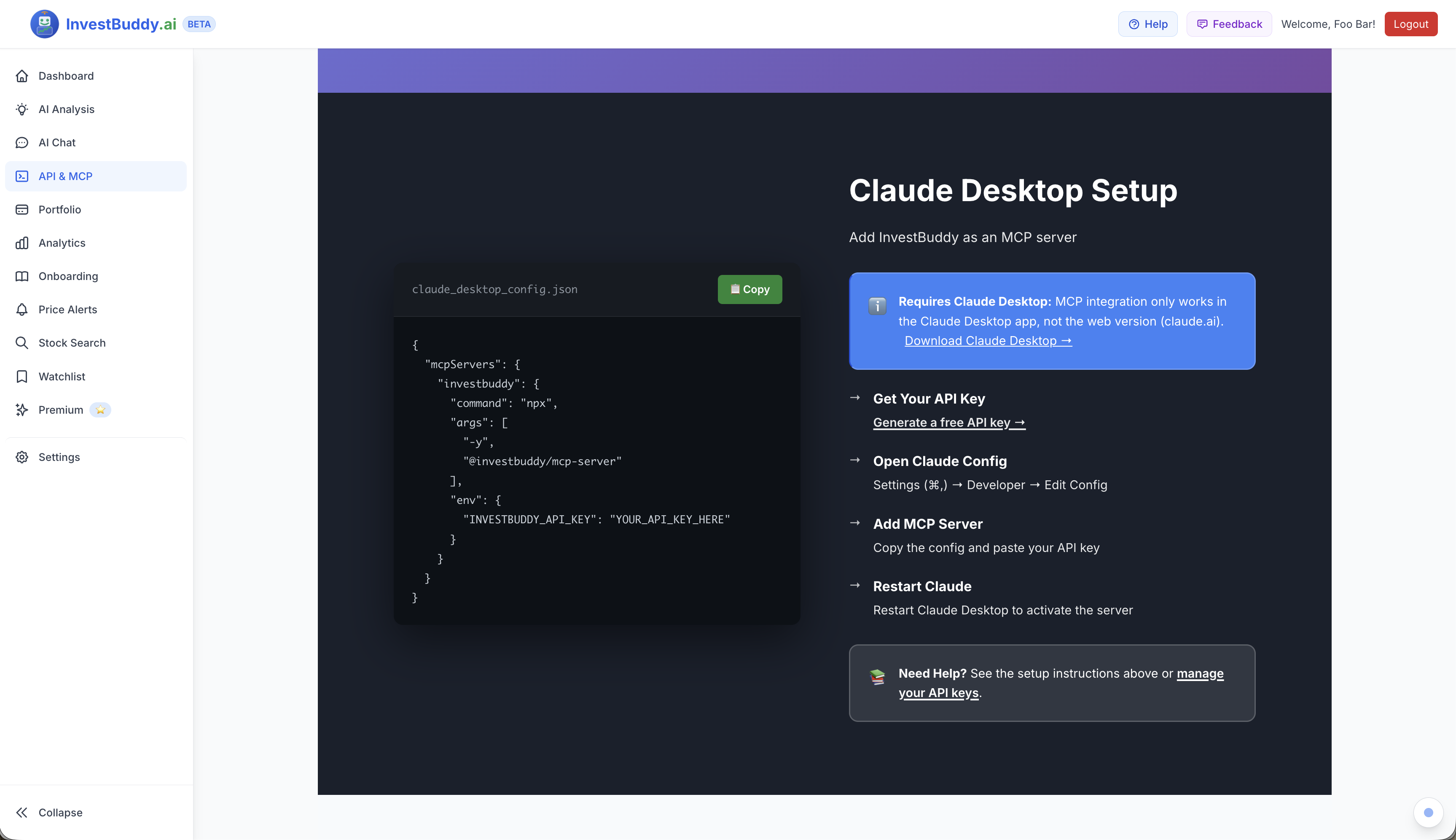This screenshot has width=1456, height=840.
Task: Open the Onboarding menu item
Action: click(x=68, y=276)
